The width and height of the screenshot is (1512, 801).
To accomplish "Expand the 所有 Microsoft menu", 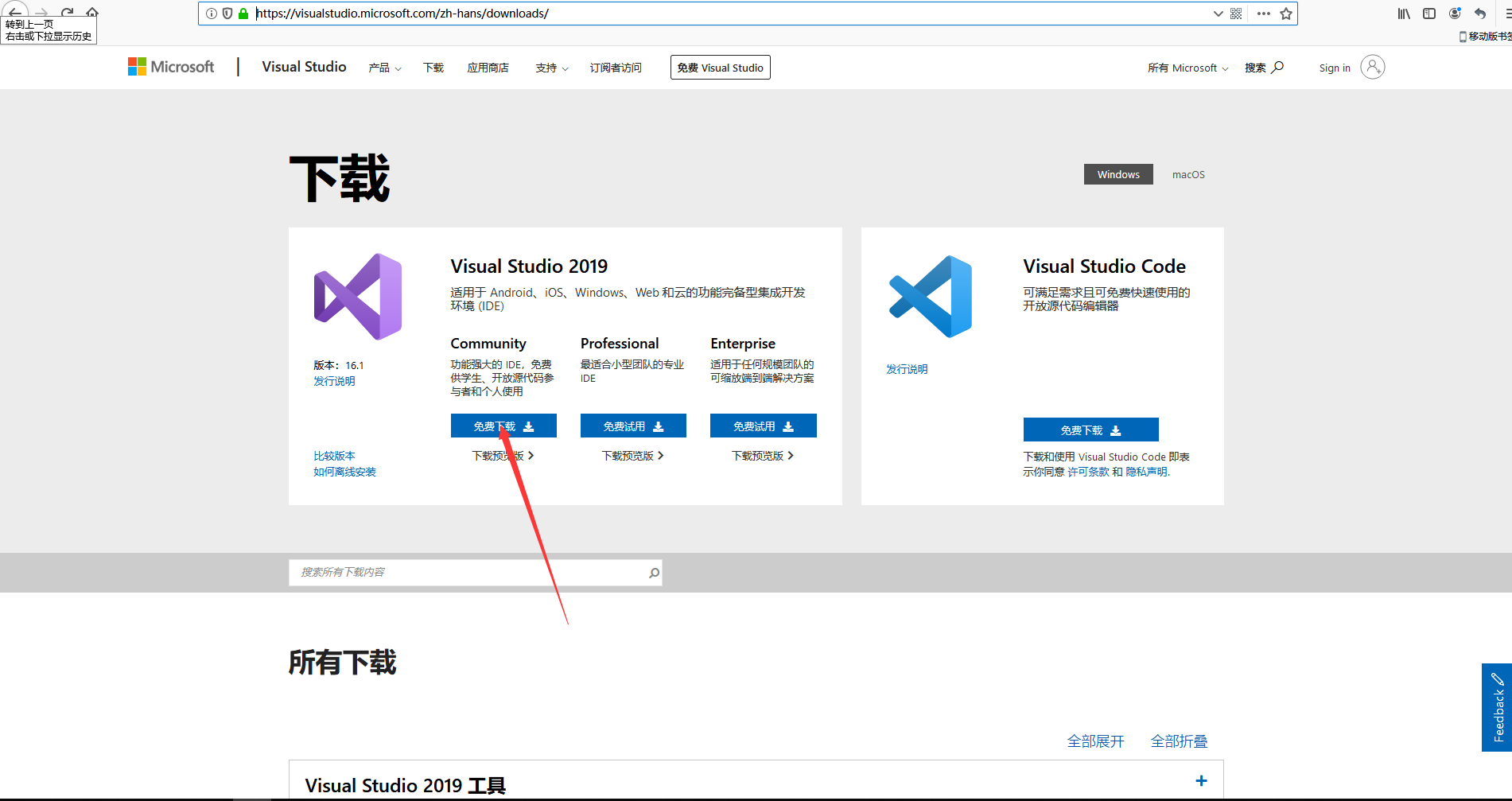I will (1187, 68).
